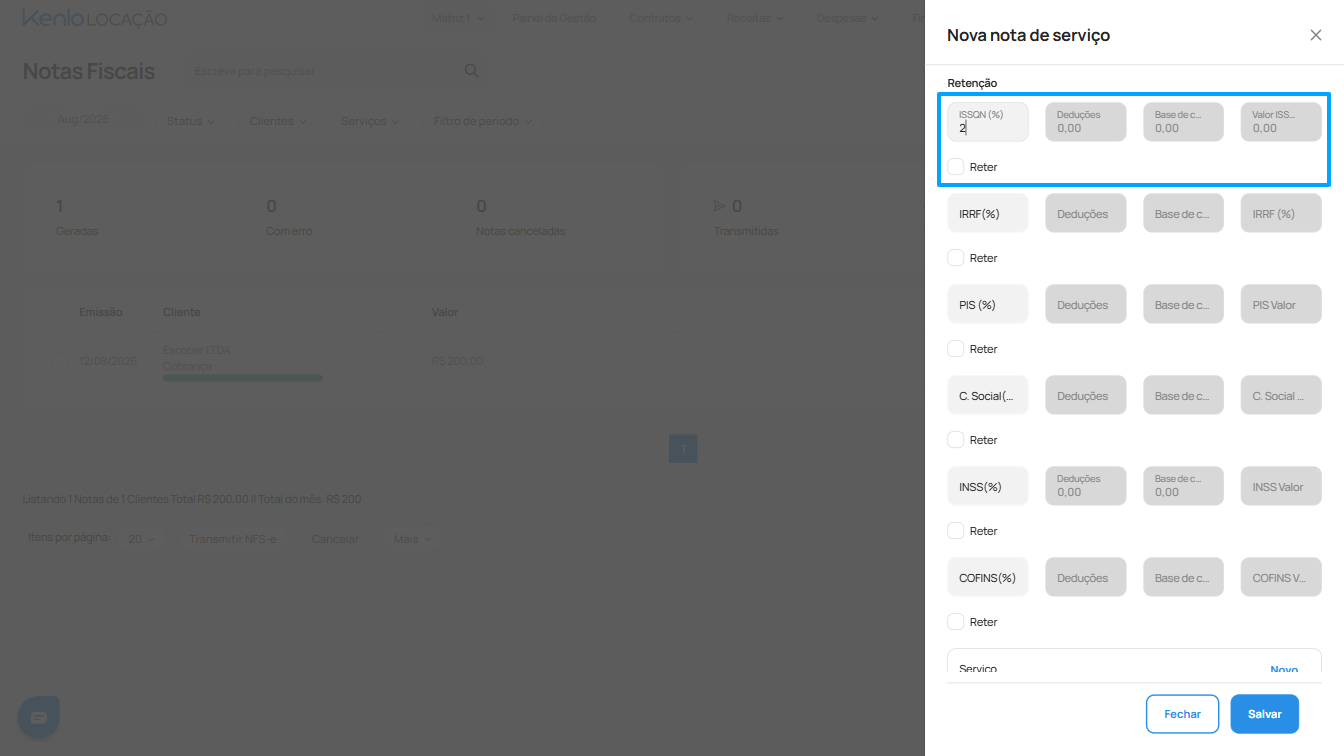Screen dimensions: 1344x756
Task: Click the Deduções field in the IRRF row
Action: click(x=1086, y=213)
